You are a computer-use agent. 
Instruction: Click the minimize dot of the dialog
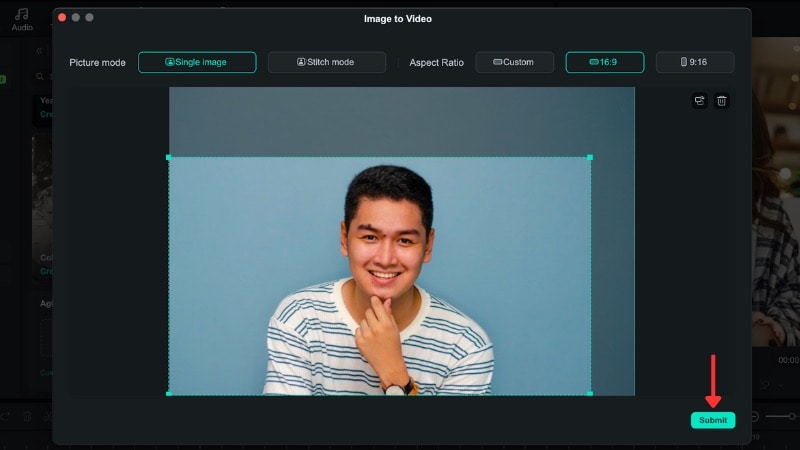click(x=76, y=17)
